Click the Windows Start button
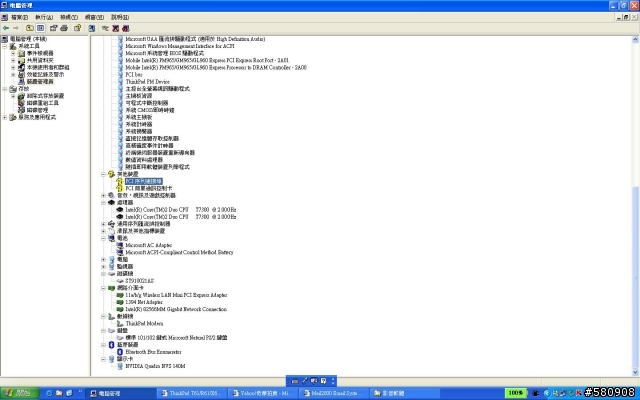The height and width of the screenshot is (400, 640). (19, 393)
